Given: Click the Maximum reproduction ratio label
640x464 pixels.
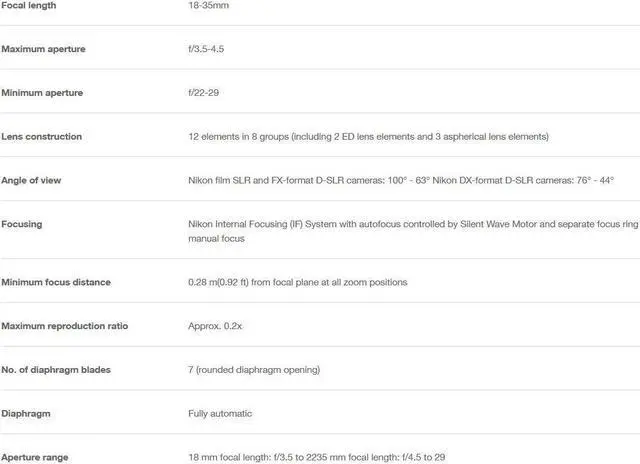Looking at the screenshot, I should coord(64,326).
